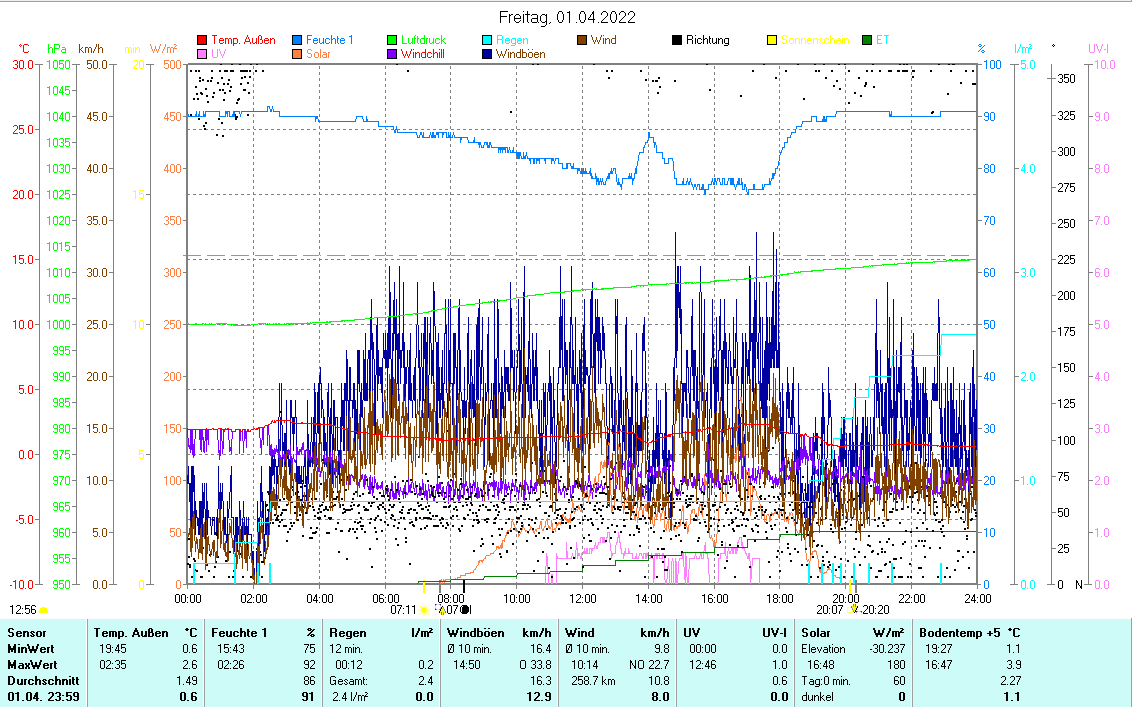
Task: Click the brown Wind legend square
Action: [x=582, y=40]
